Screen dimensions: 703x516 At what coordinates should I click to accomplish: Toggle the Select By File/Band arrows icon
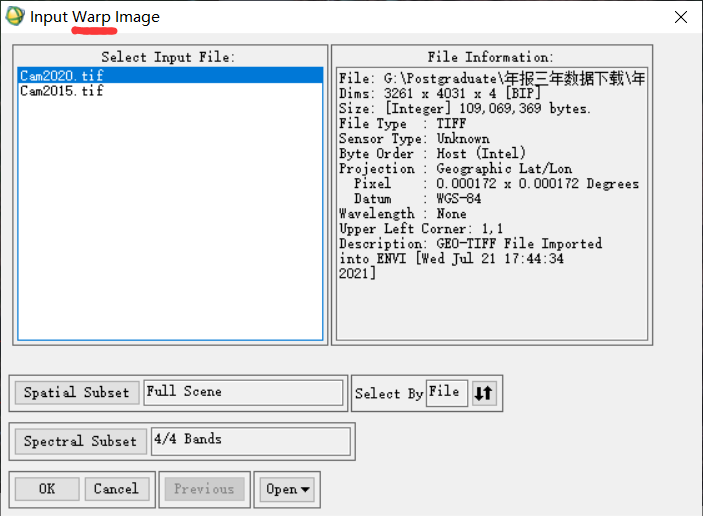(484, 393)
